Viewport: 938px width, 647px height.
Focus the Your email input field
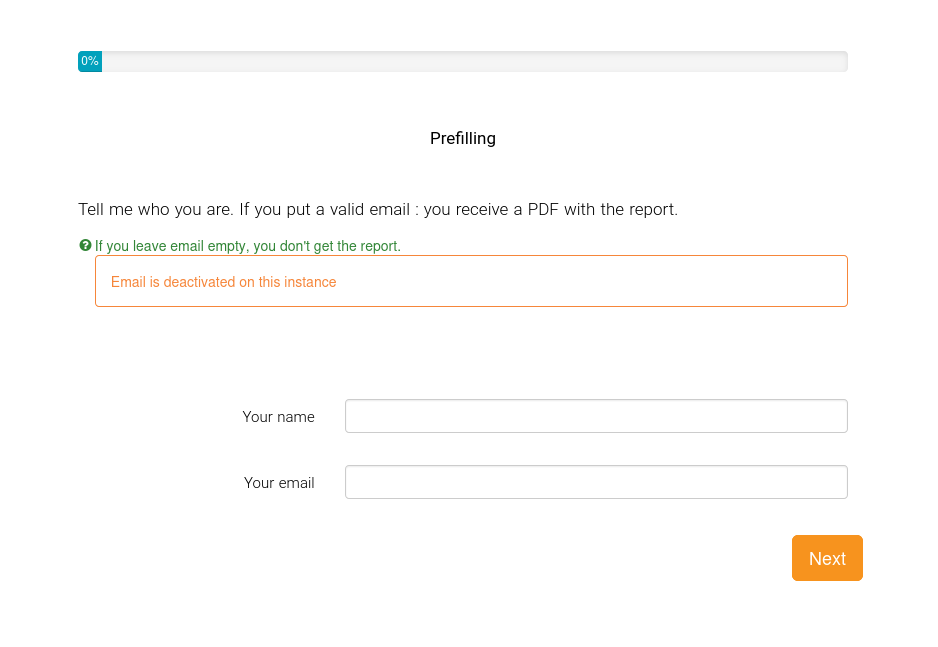click(596, 482)
